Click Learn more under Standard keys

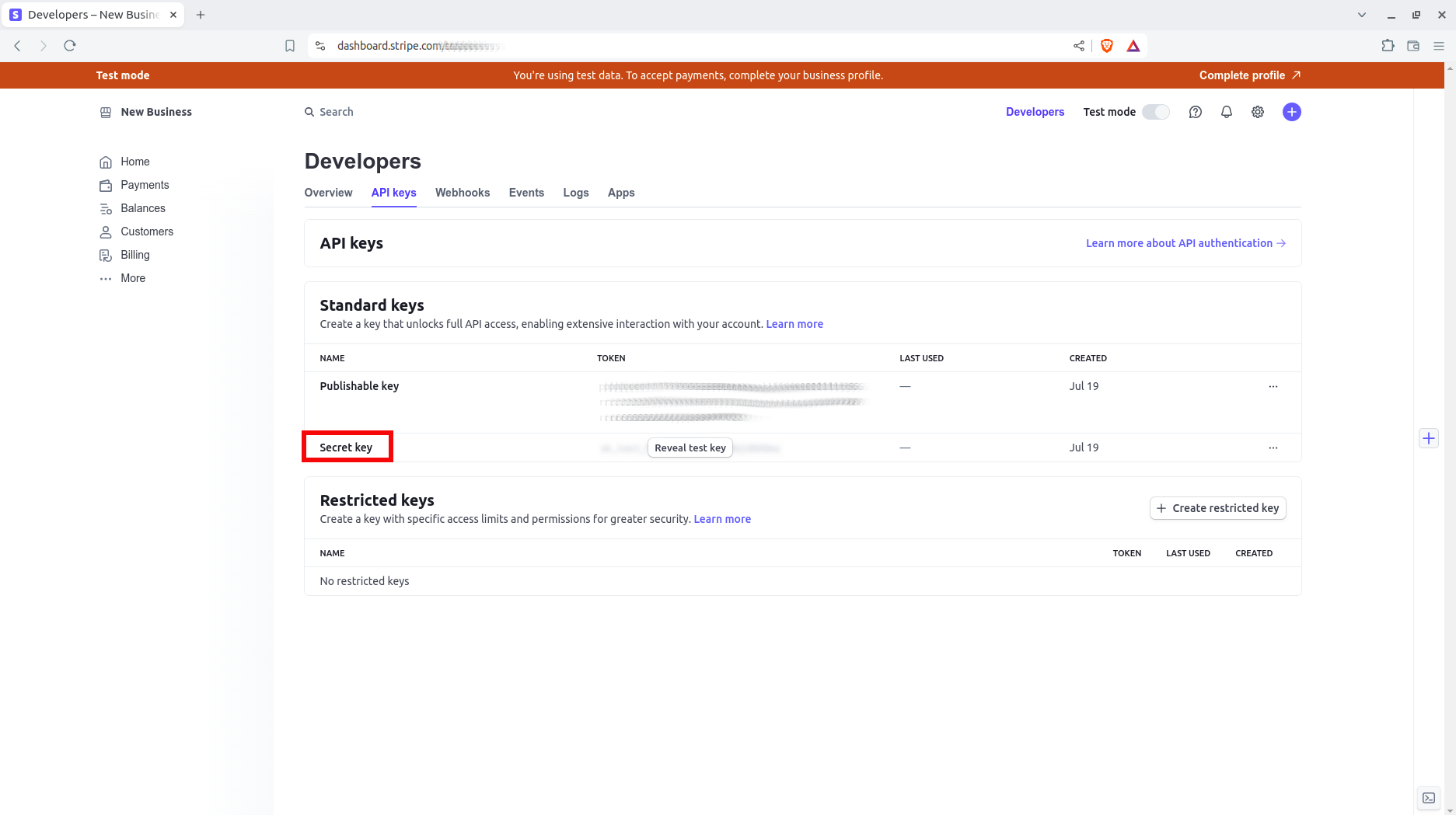tap(794, 324)
